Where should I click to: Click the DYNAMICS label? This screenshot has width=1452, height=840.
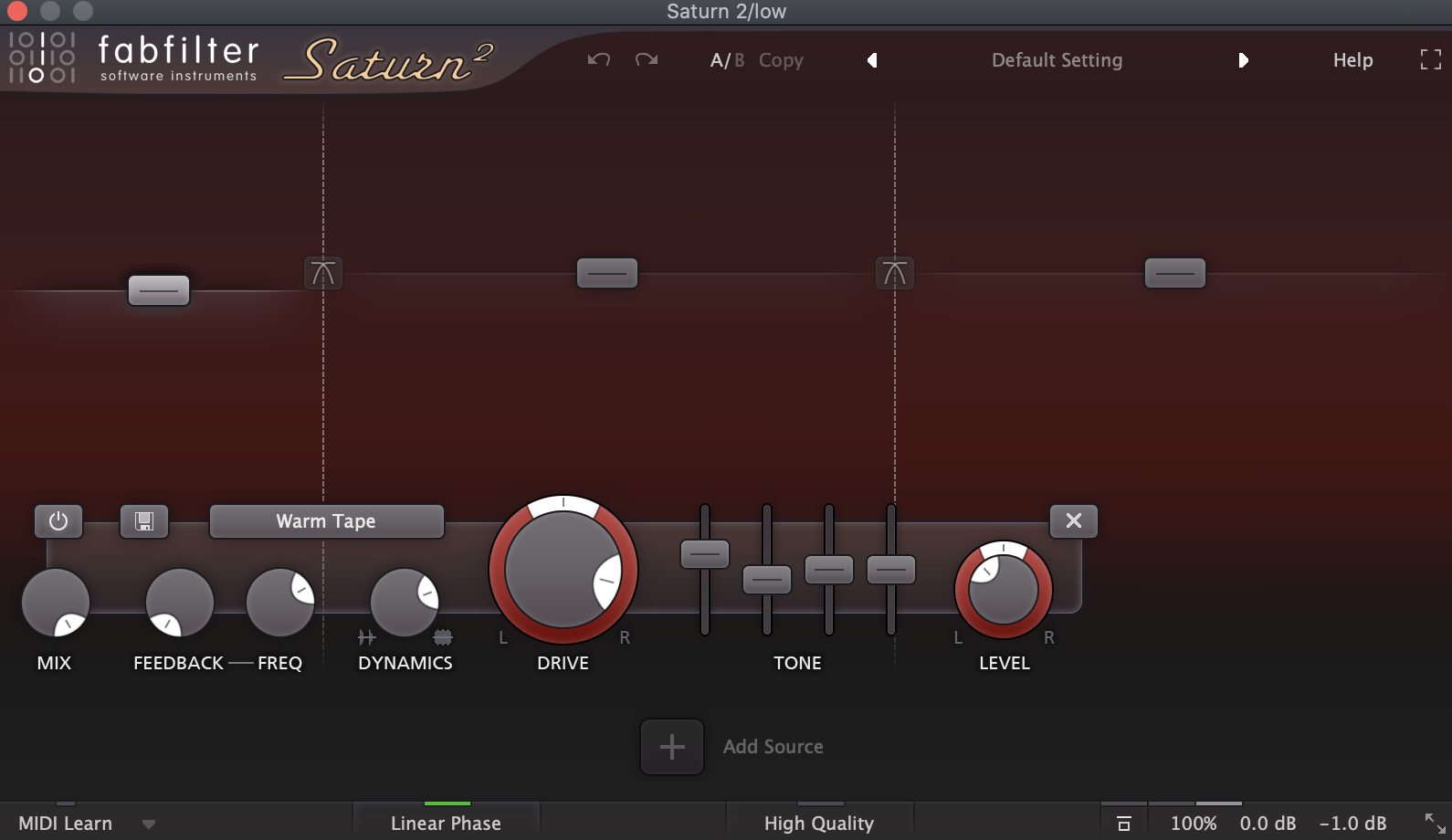[405, 663]
